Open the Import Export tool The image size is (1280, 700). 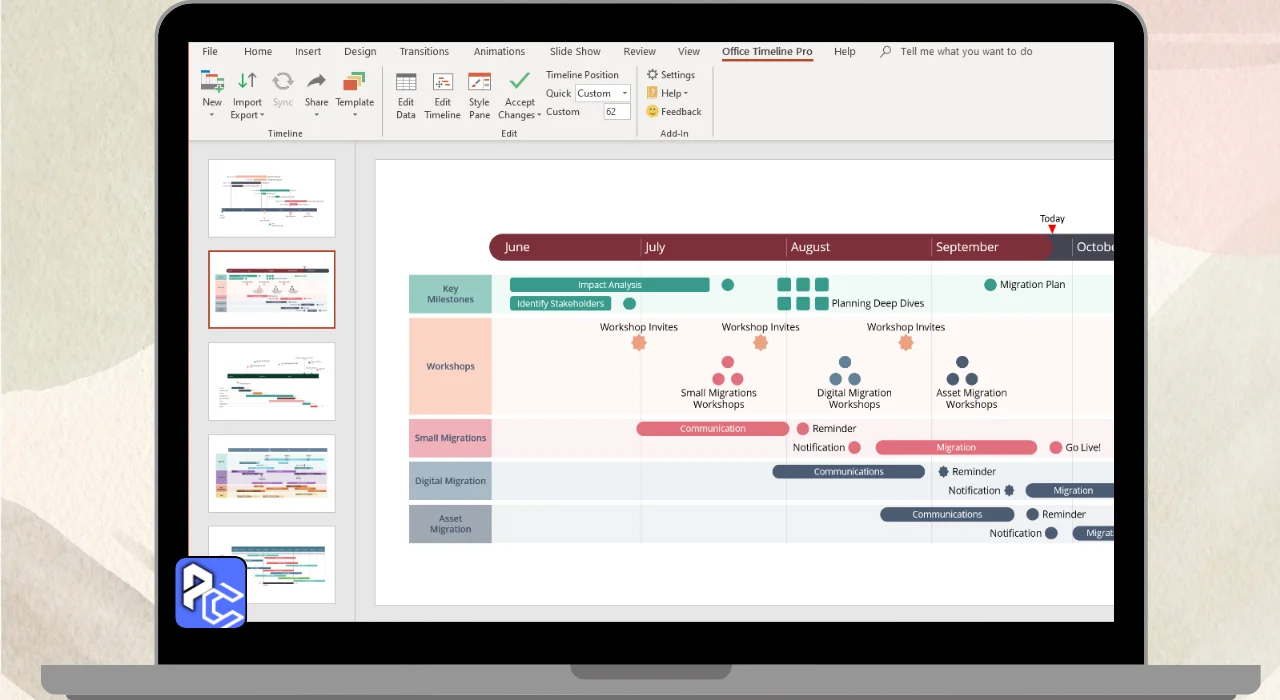tap(247, 83)
